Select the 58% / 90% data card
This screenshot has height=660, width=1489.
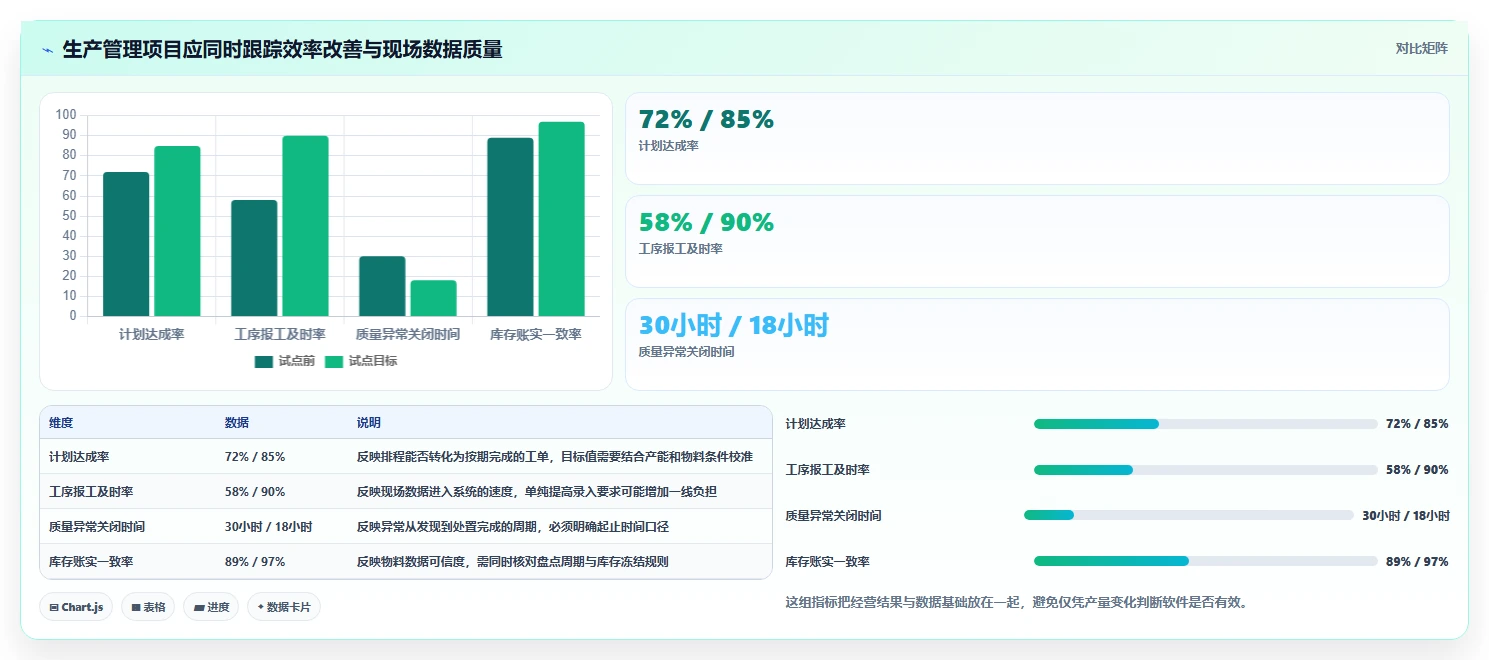tap(1037, 242)
